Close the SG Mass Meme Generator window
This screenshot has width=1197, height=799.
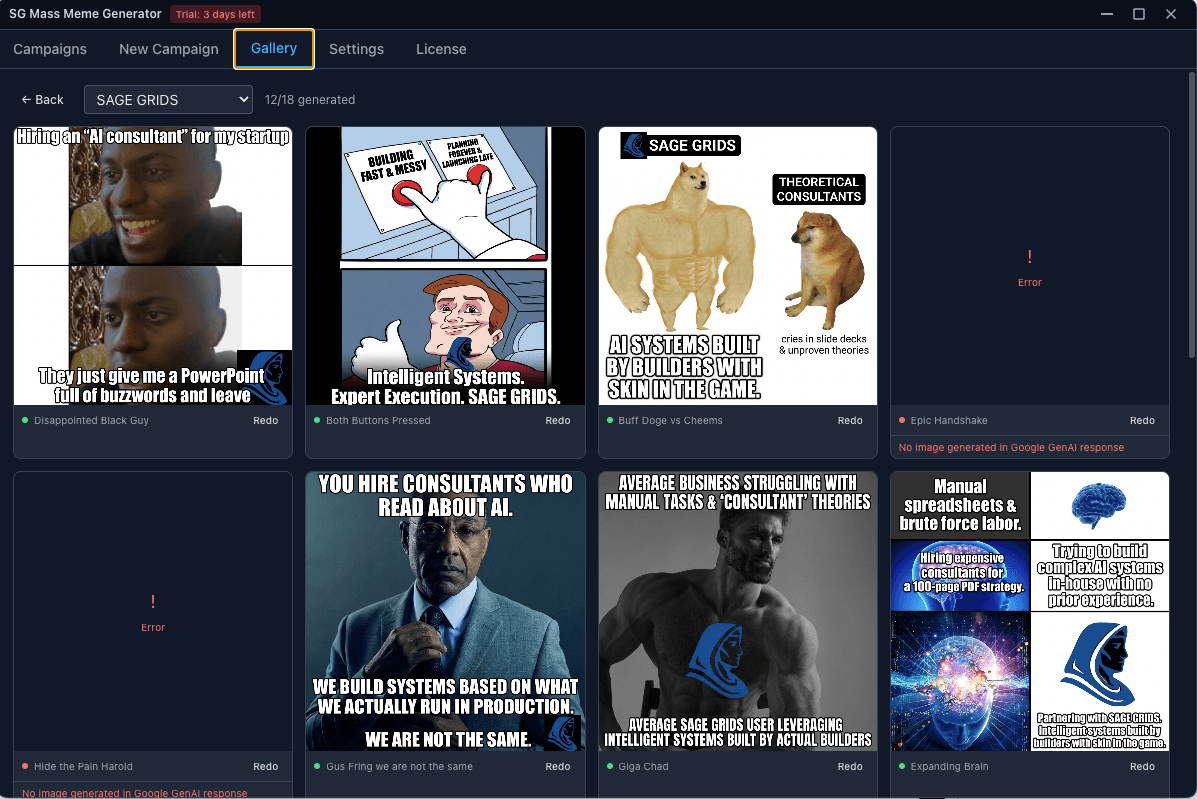coord(1170,14)
